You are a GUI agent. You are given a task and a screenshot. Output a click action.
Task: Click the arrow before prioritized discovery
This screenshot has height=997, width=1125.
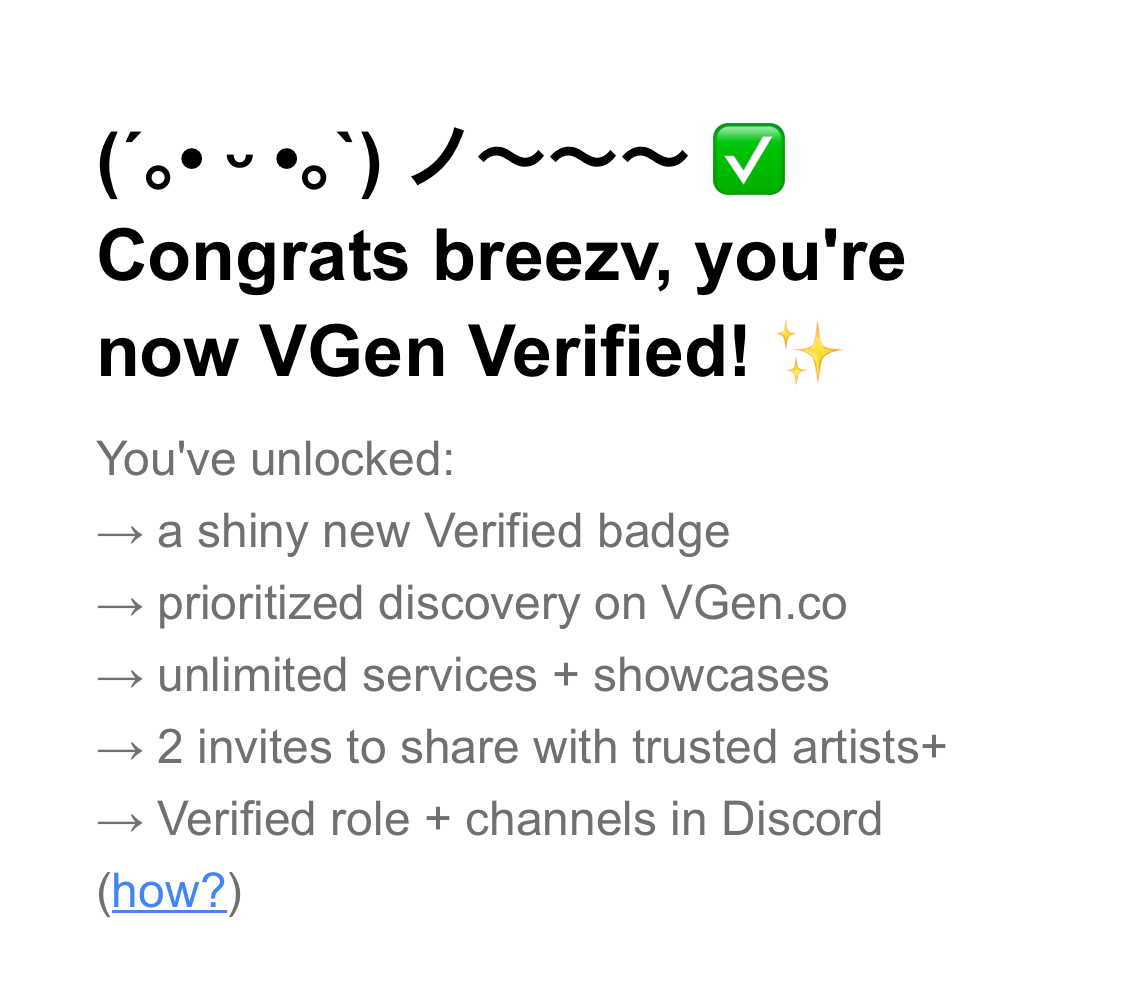pos(121,606)
